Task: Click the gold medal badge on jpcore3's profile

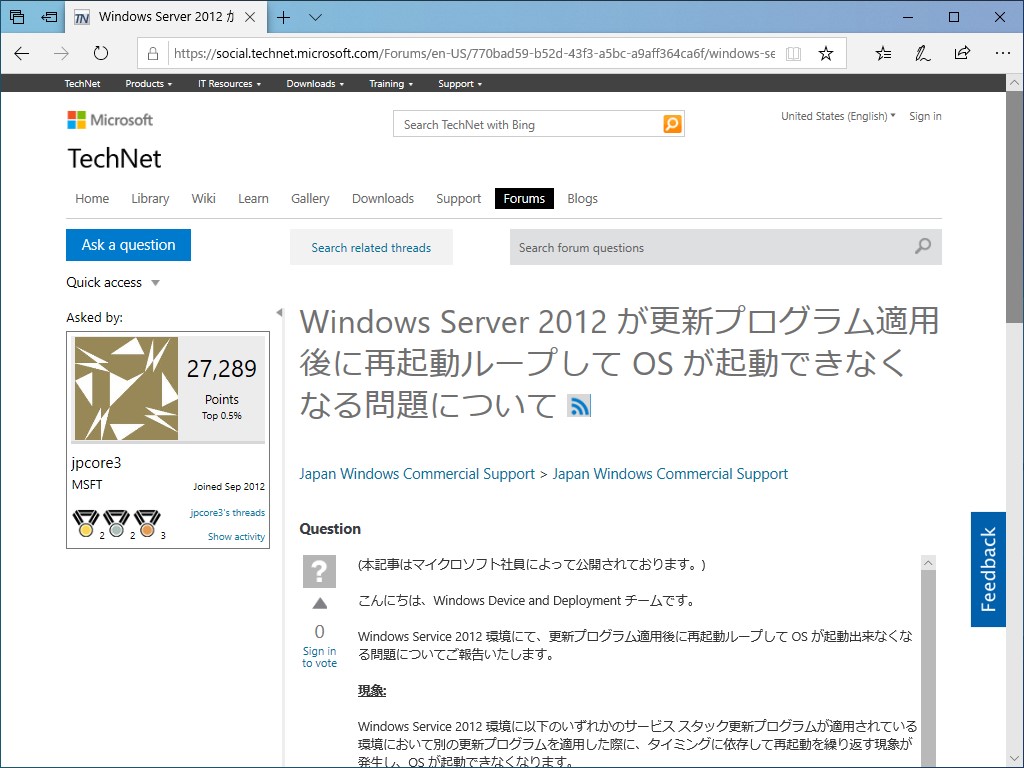Action: (x=85, y=521)
